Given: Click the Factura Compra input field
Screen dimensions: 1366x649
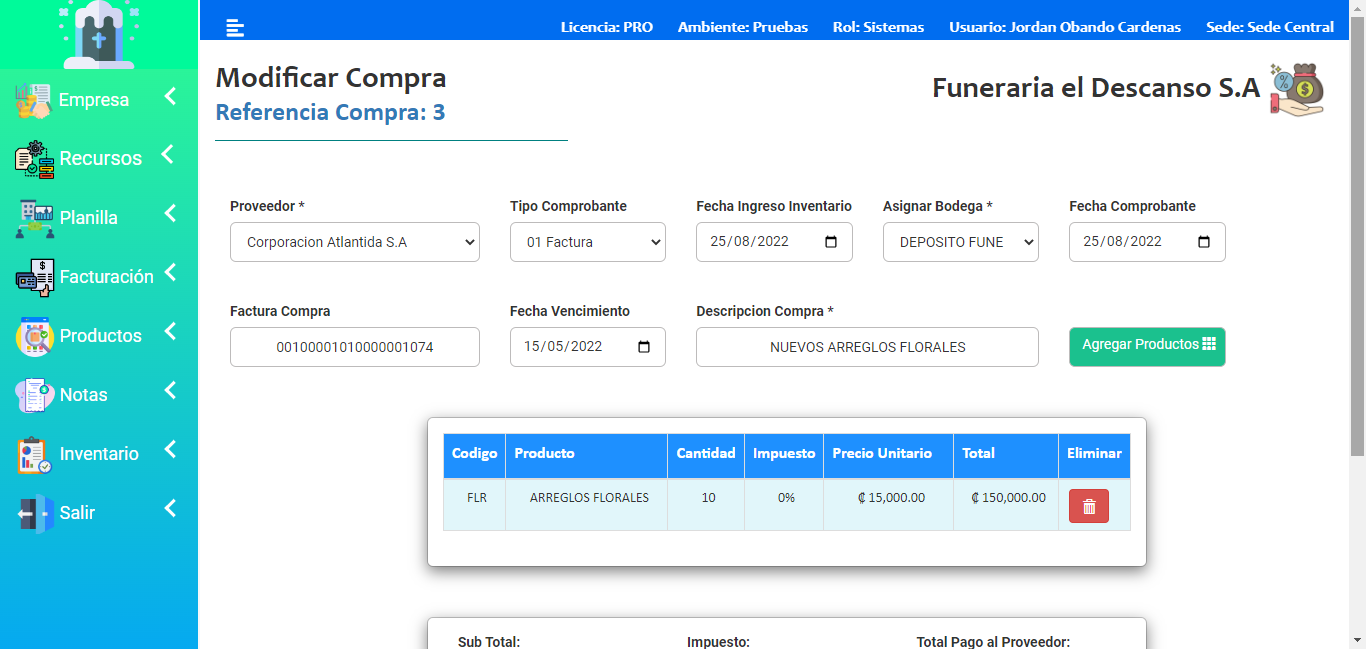Looking at the screenshot, I should pyautogui.click(x=354, y=347).
